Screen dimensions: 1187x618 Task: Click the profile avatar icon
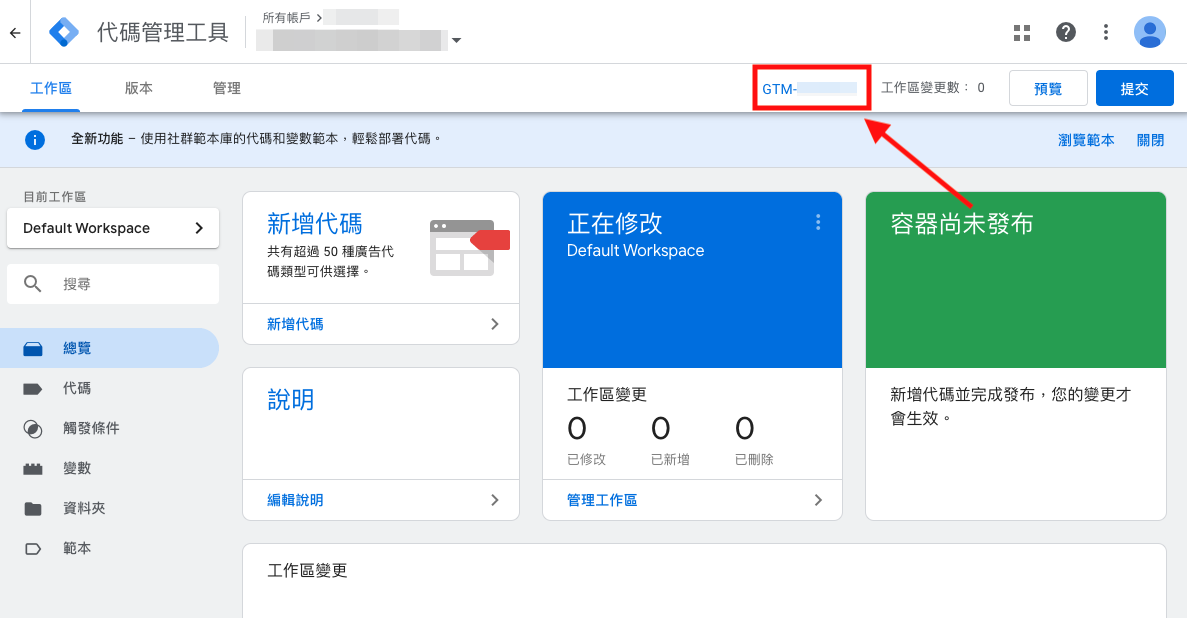tap(1149, 32)
